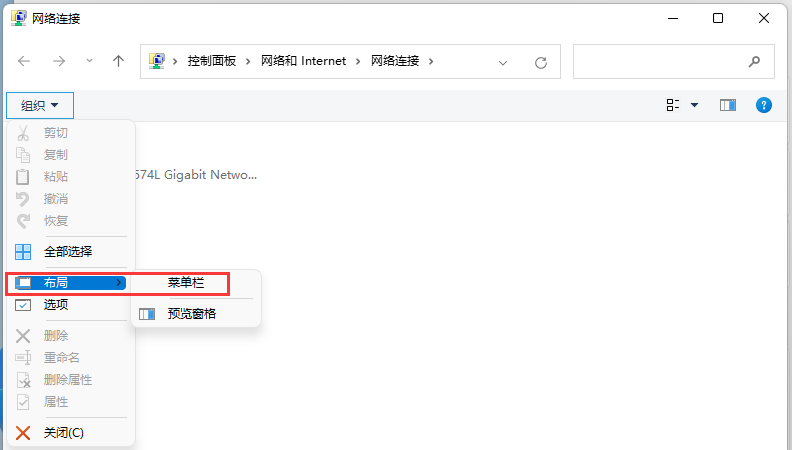The height and width of the screenshot is (450, 792).
Task: Refresh the network connections view
Action: coord(541,63)
